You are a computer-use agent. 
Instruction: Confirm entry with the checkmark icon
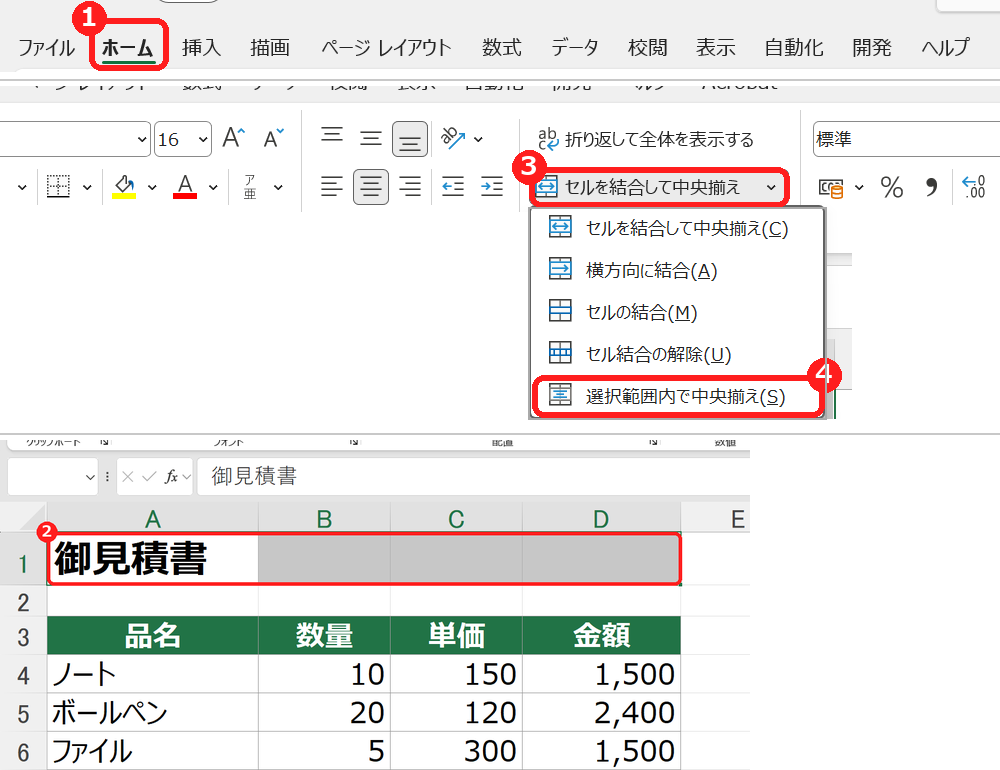click(149, 477)
